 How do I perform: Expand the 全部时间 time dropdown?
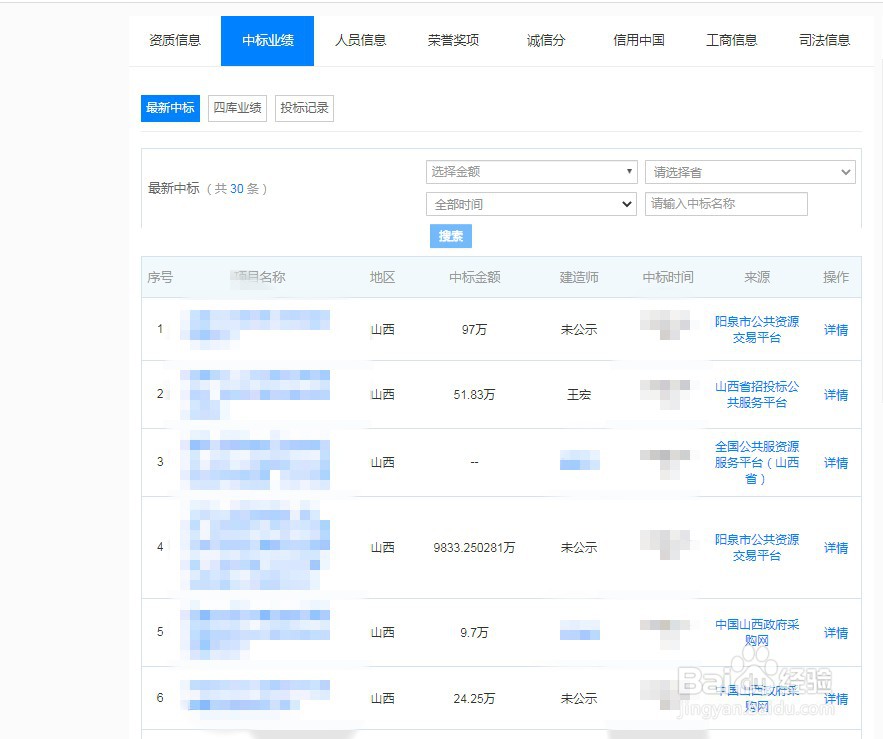(x=532, y=204)
